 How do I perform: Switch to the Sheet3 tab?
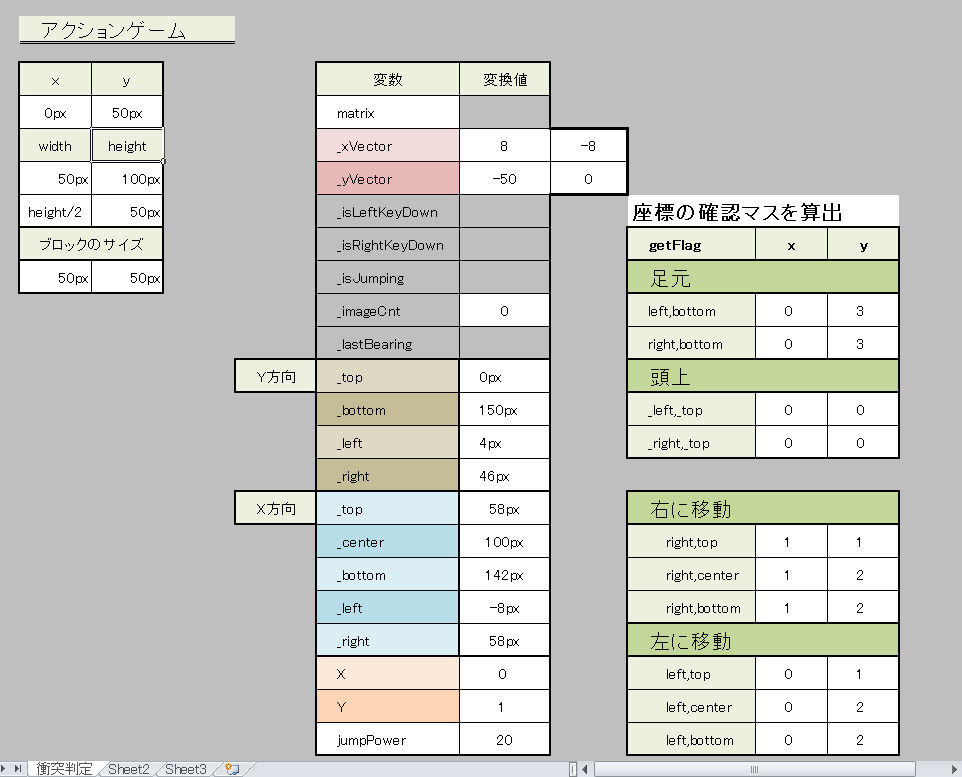click(x=186, y=769)
